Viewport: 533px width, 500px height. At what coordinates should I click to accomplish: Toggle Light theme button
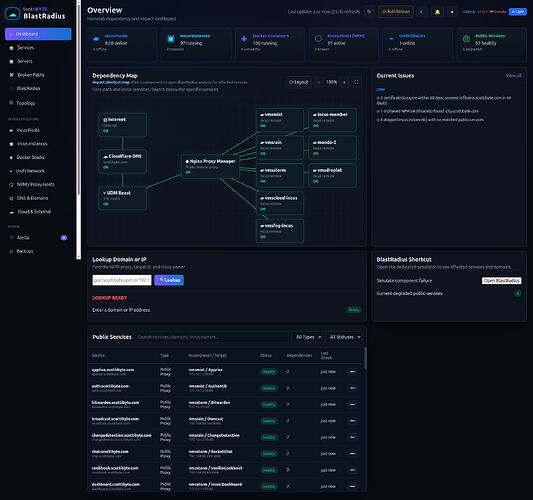coord(518,12)
